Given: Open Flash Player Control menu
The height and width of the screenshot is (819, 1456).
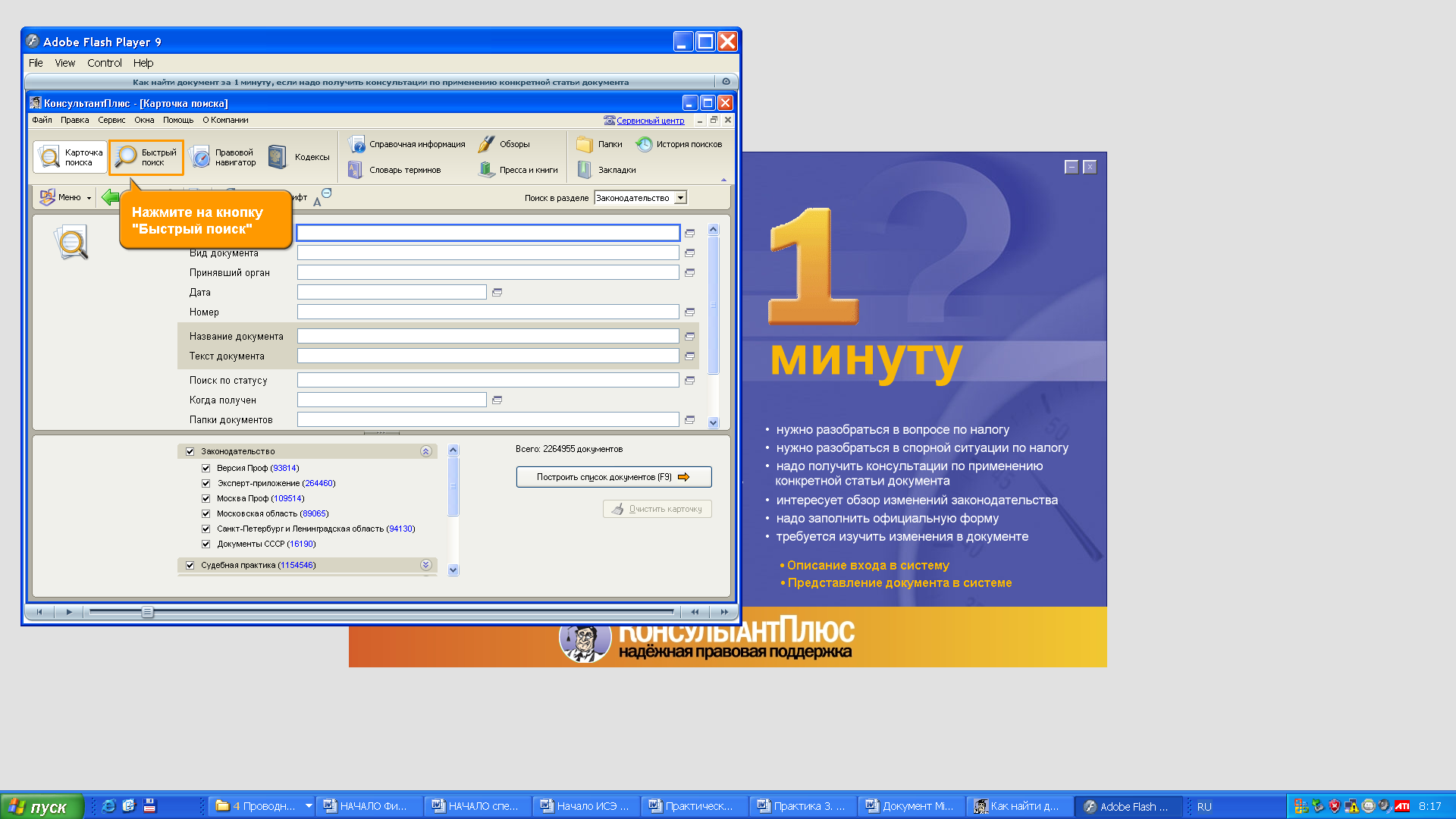Looking at the screenshot, I should (104, 63).
